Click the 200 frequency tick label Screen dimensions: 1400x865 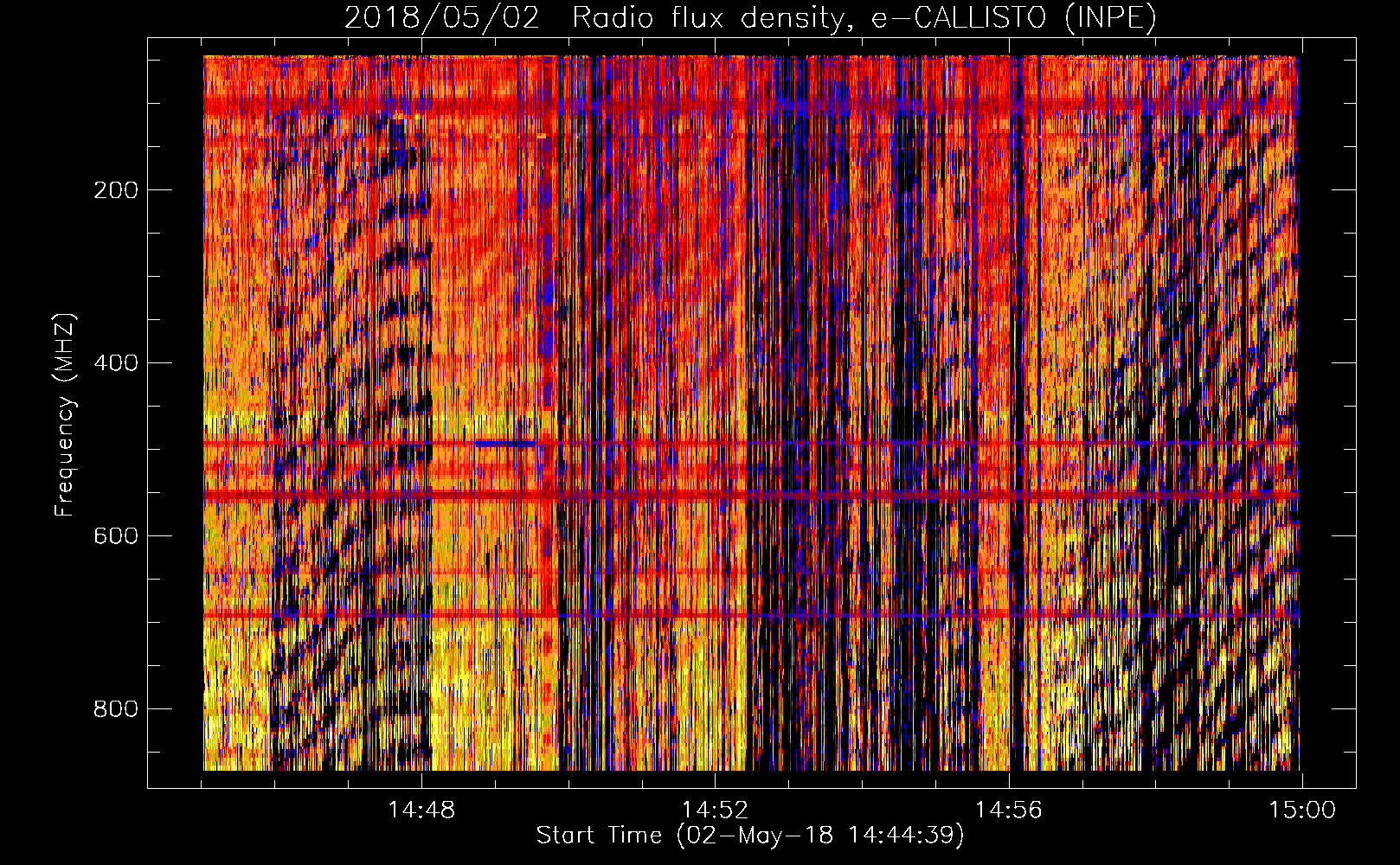point(116,190)
